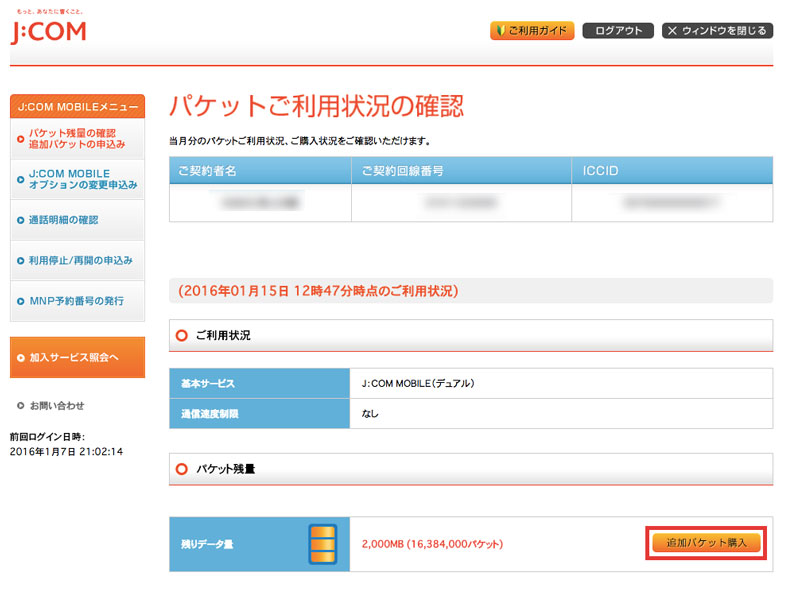The image size is (800, 590).
Task: Click the ICCID column header
Action: pos(672,170)
